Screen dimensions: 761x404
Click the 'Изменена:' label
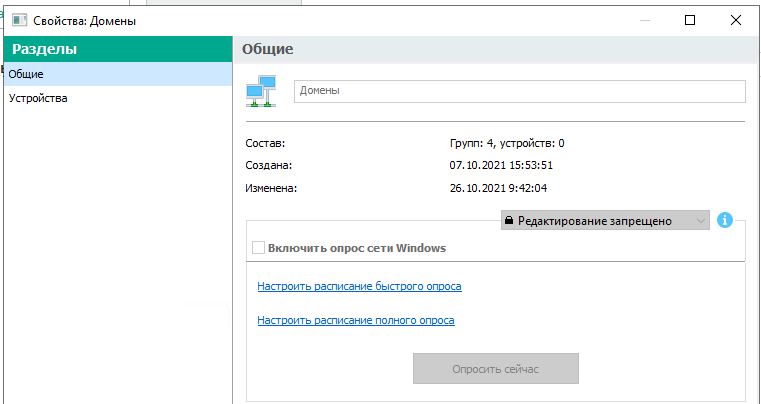pos(271,188)
